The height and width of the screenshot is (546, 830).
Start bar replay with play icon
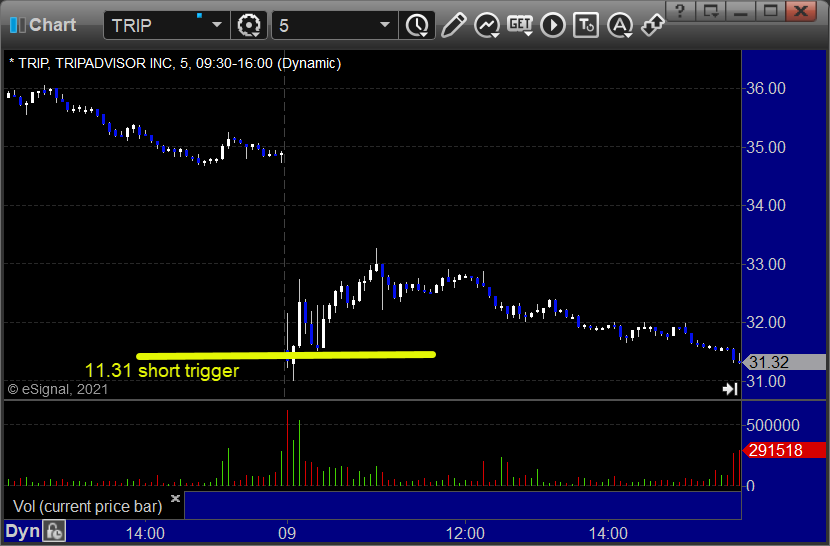(x=553, y=25)
